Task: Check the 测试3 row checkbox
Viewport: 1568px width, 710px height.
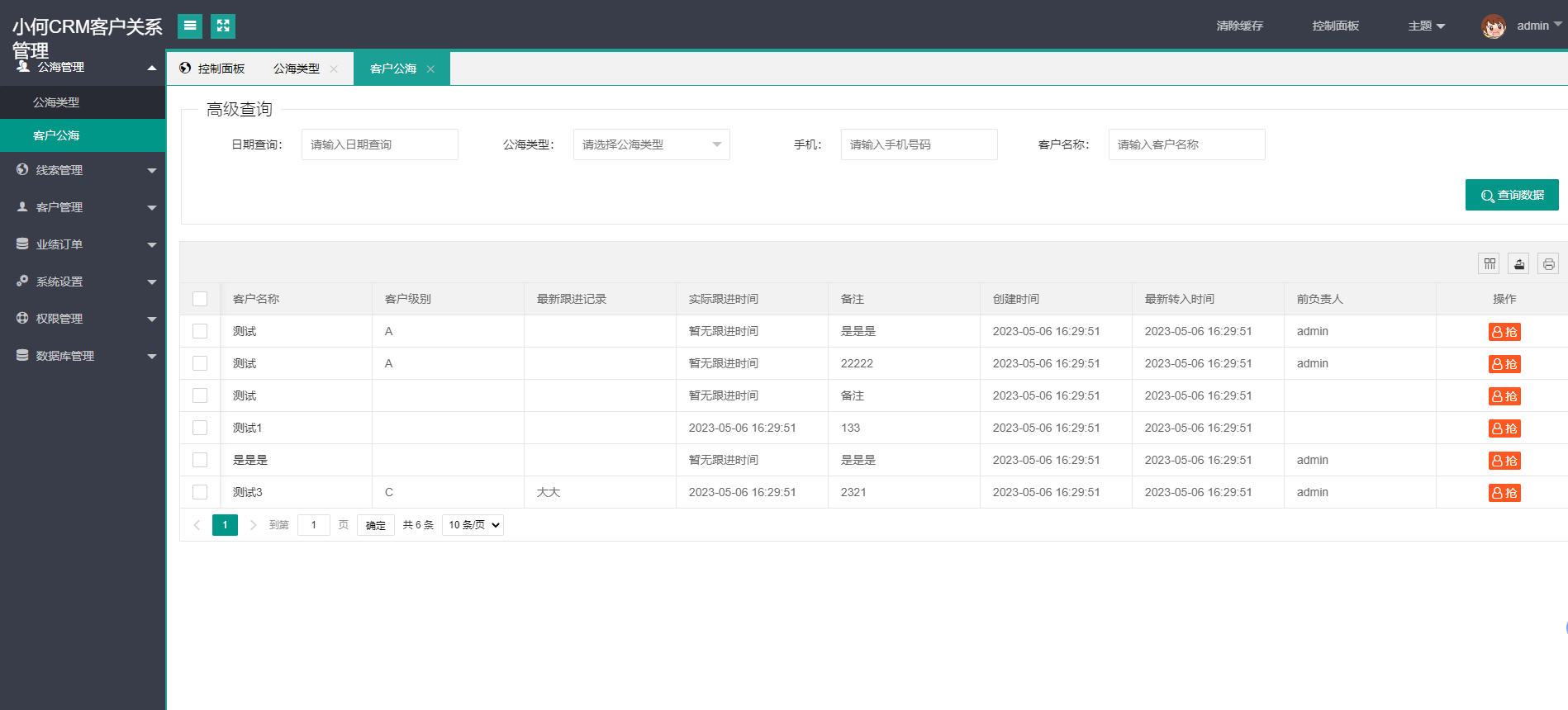Action: tap(200, 492)
